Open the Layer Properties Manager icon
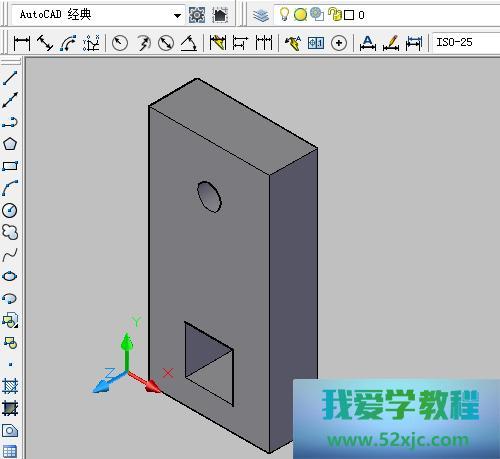 [x=261, y=15]
